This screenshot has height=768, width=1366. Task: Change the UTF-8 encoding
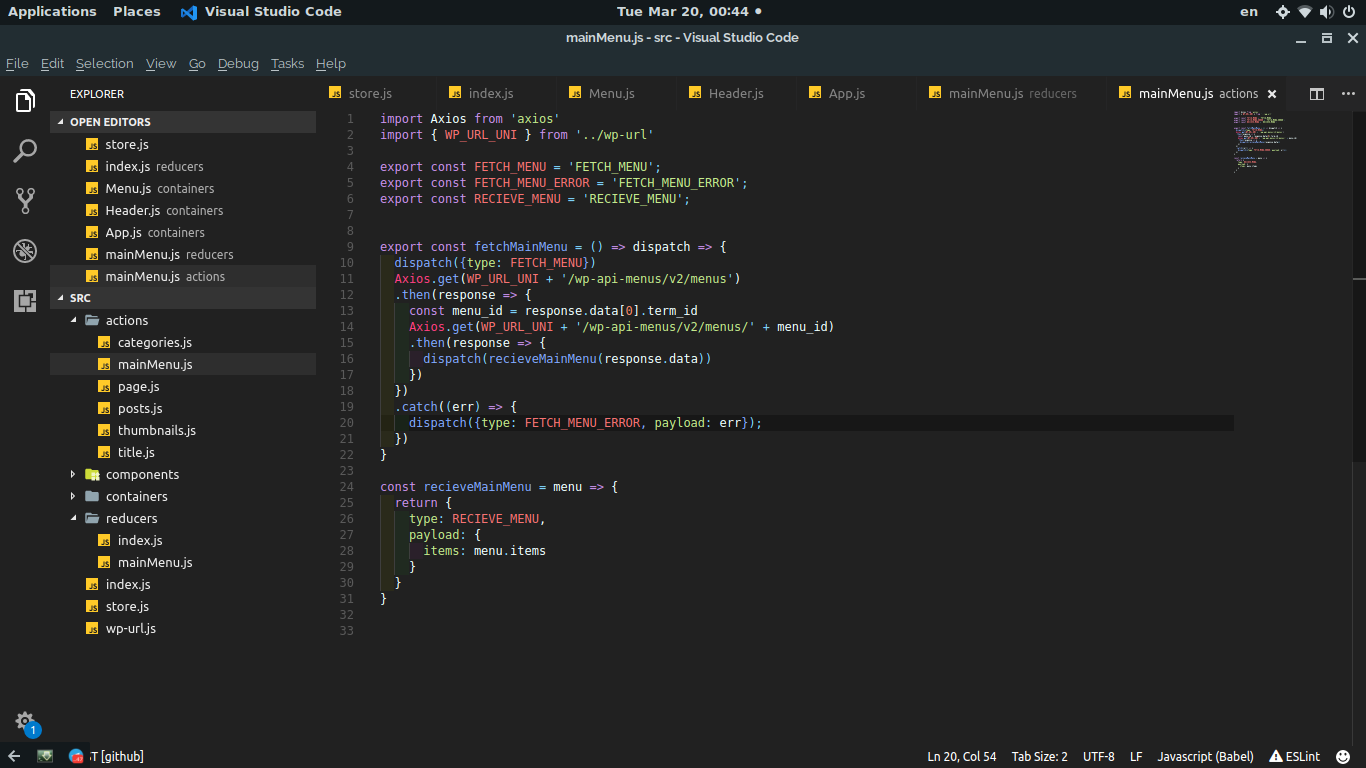tap(1099, 757)
